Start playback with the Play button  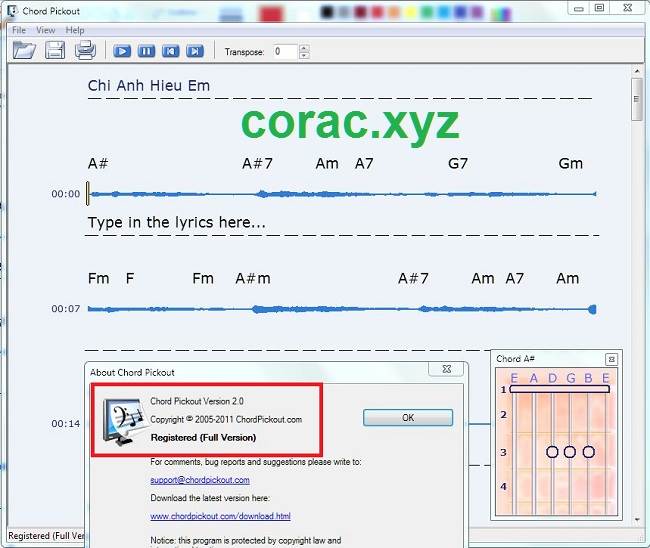[x=122, y=51]
